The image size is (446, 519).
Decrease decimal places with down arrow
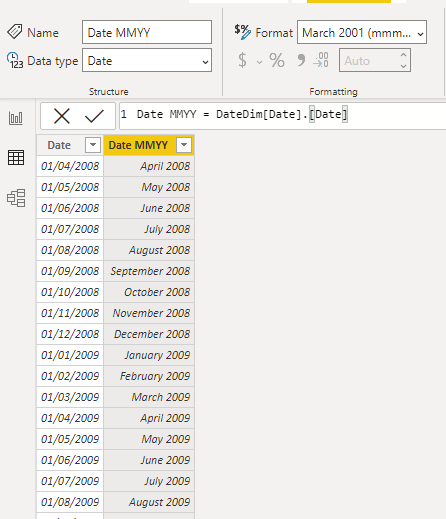403,66
